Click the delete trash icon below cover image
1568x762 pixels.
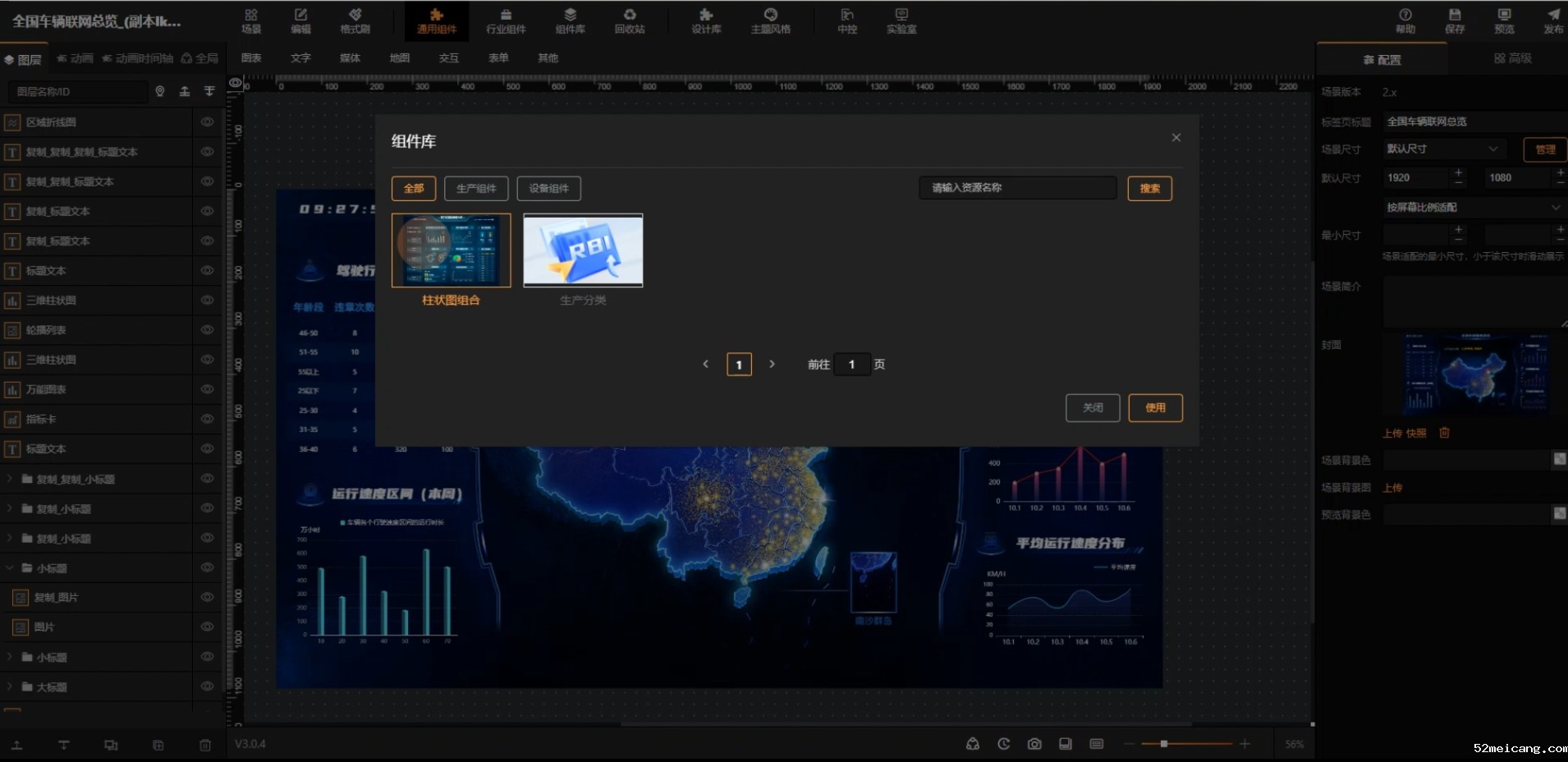click(1445, 433)
